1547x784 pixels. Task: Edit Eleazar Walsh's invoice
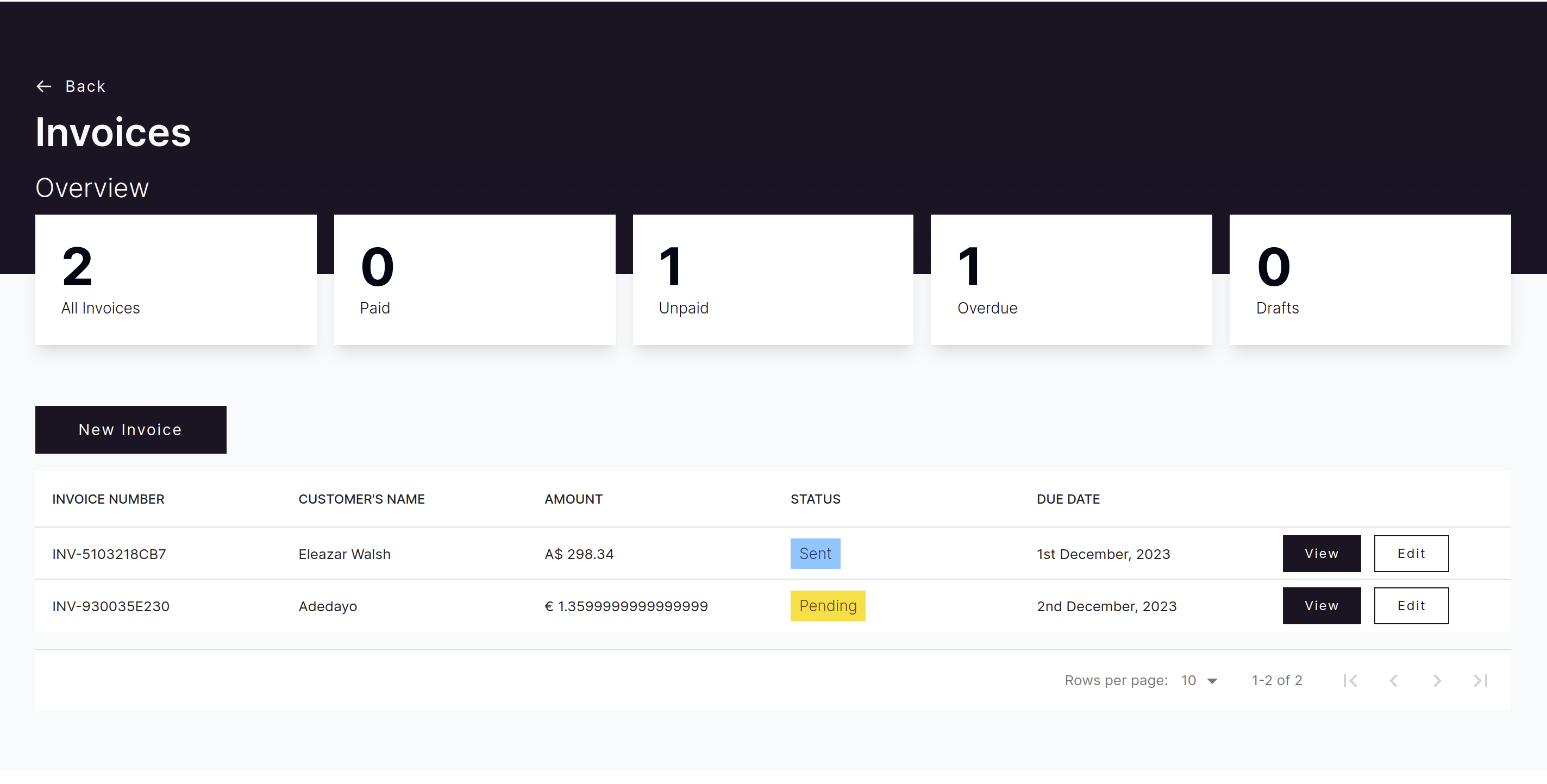coord(1411,553)
